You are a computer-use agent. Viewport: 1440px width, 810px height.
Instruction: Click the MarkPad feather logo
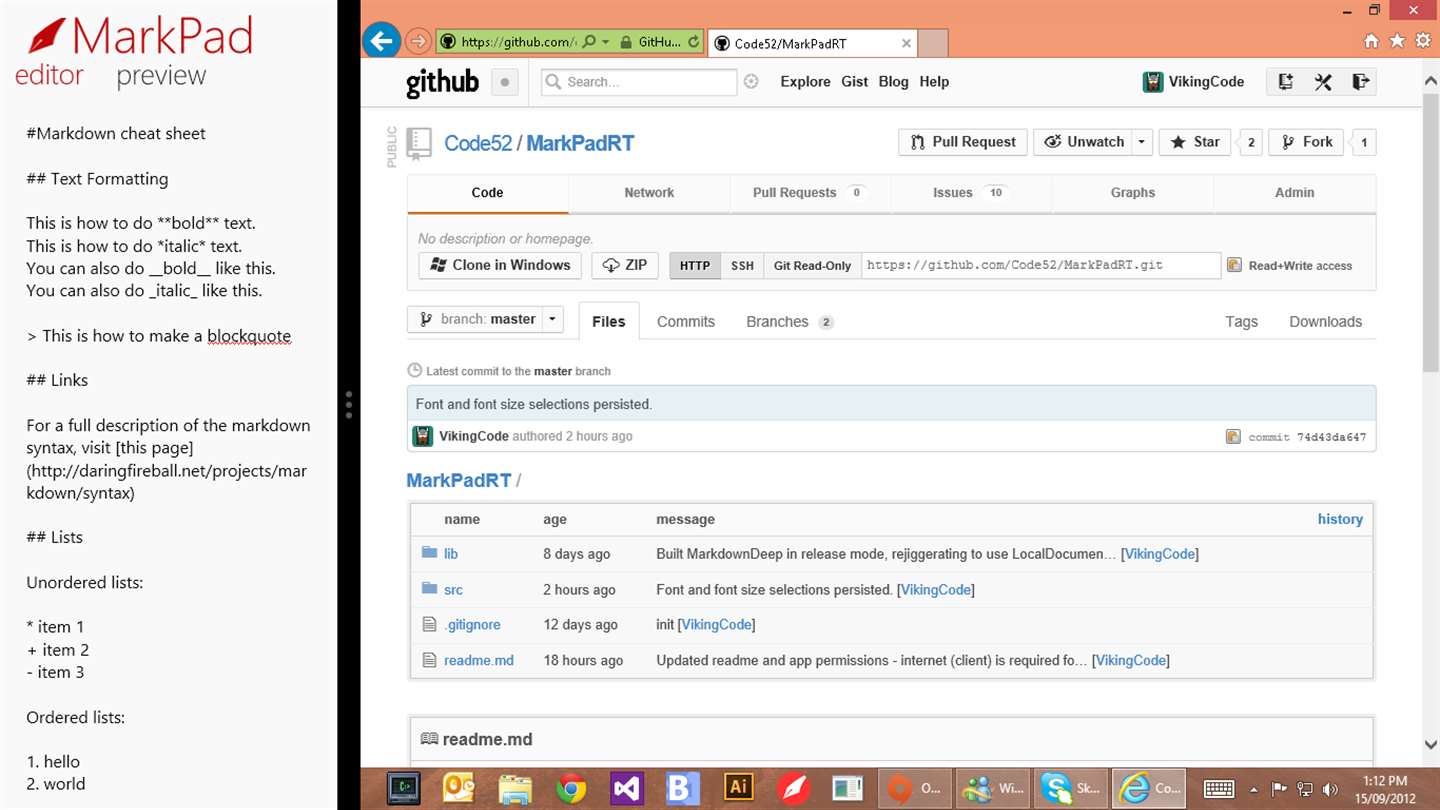[x=46, y=37]
